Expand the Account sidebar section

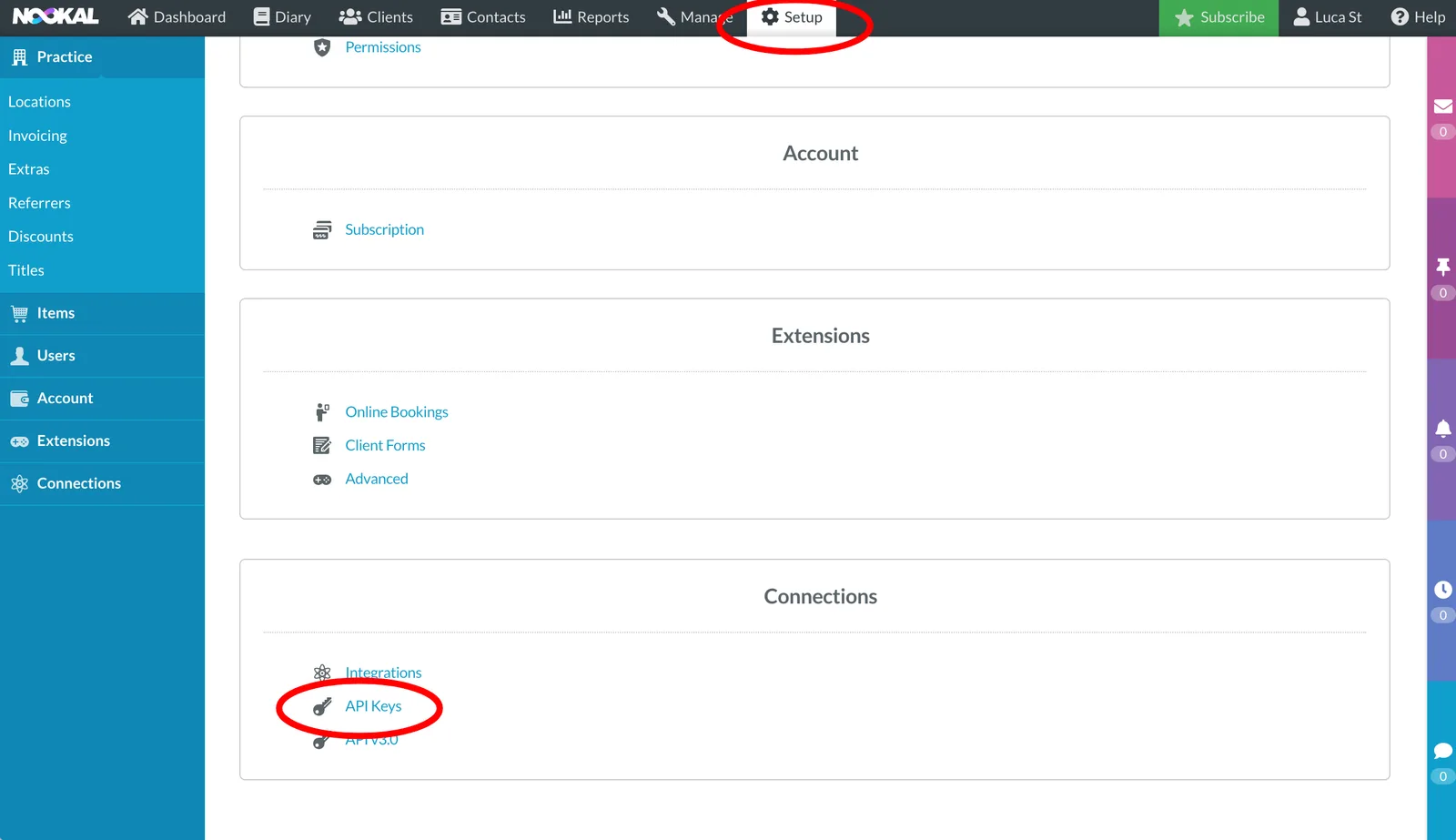102,399
